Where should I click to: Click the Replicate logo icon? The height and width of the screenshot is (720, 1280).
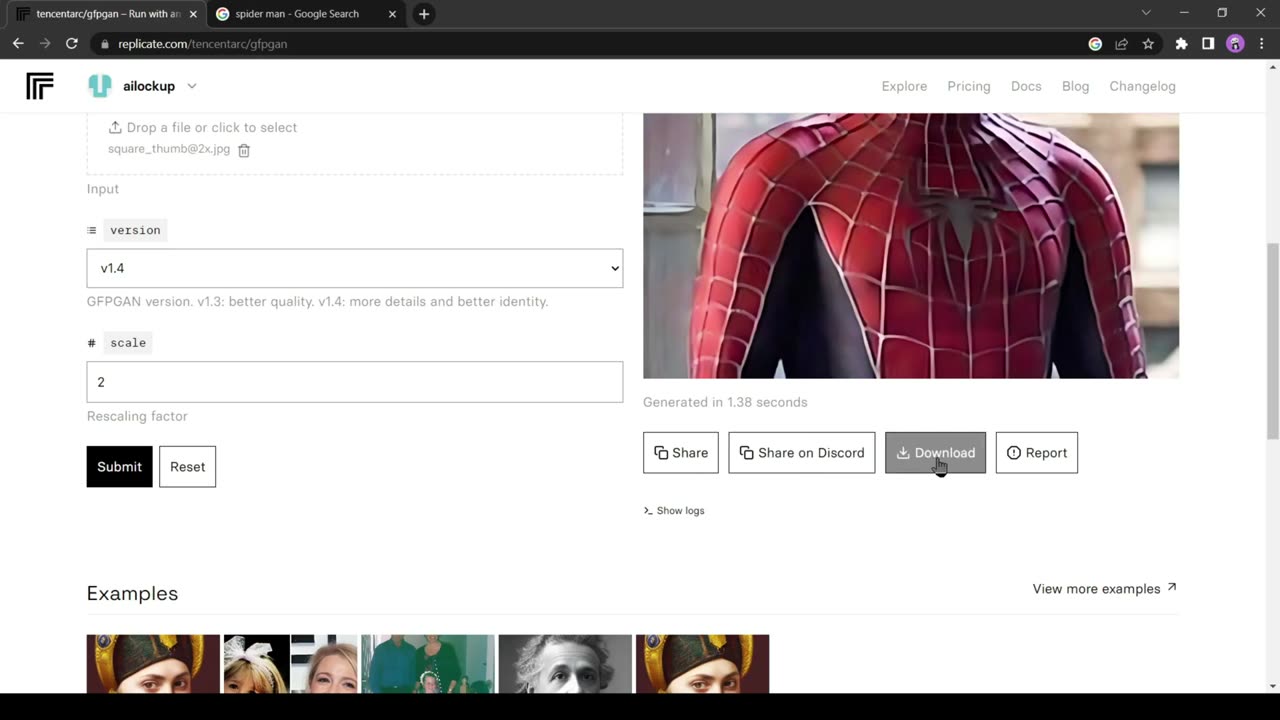(40, 86)
